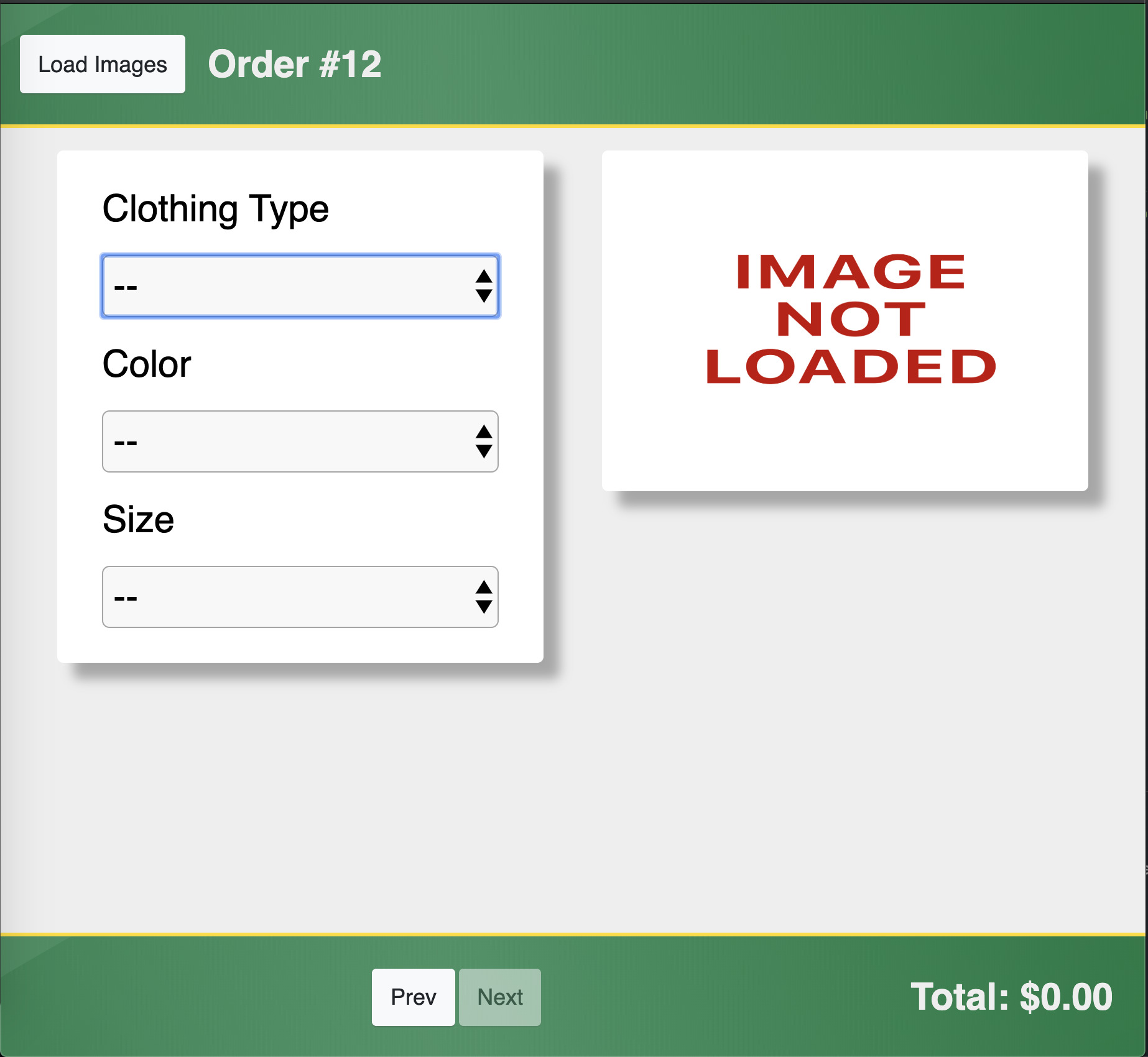Screen dimensions: 1148x1057
Task: Open the Clothing Type dropdown
Action: pos(300,286)
